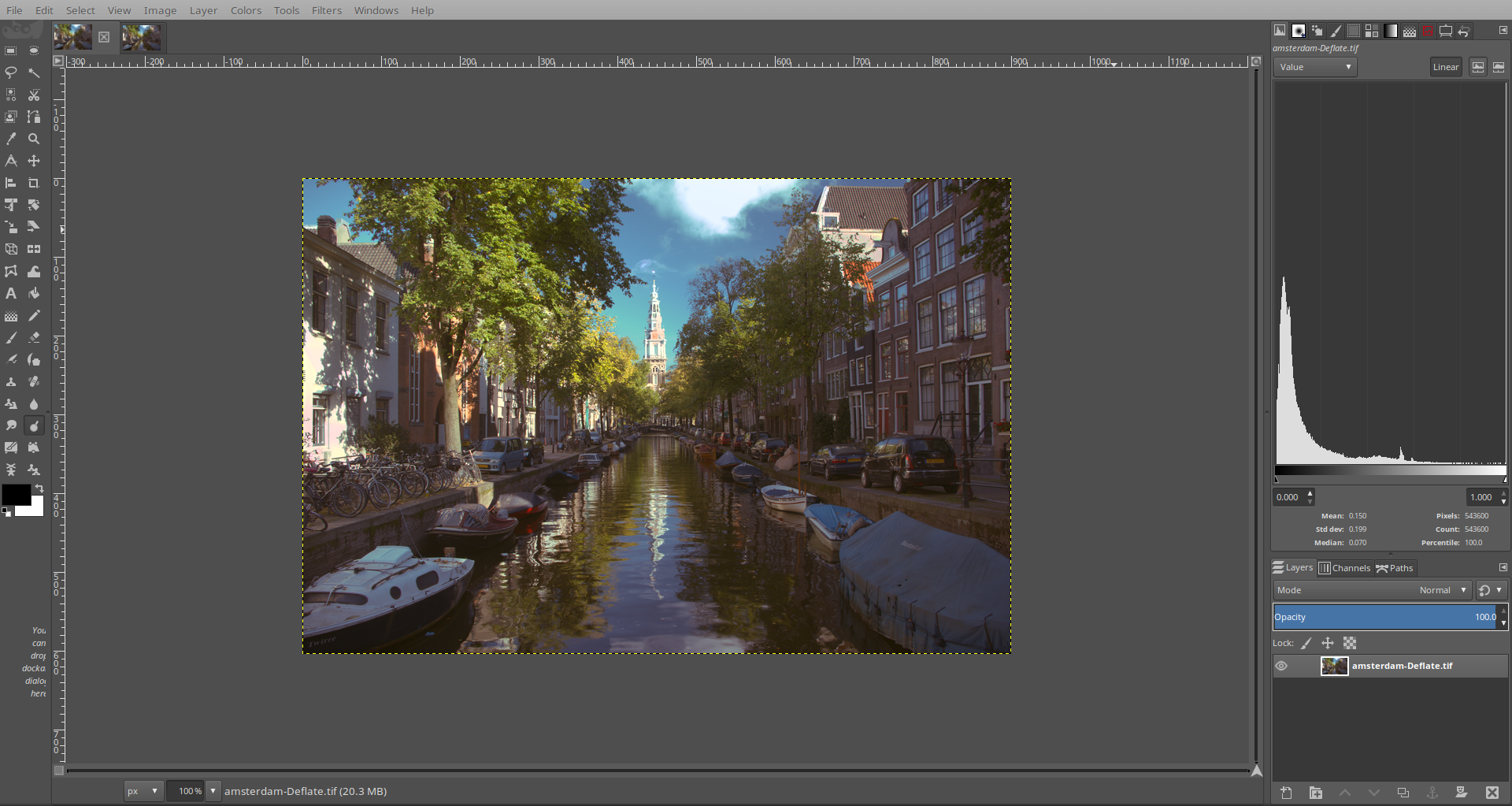
Task: Open the histogram Value channel dropdown
Action: click(x=1314, y=67)
